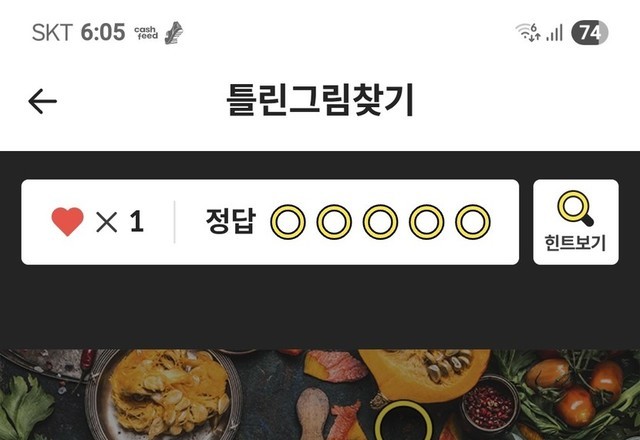Tap the back arrow icon
The image size is (640, 440).
click(x=42, y=101)
